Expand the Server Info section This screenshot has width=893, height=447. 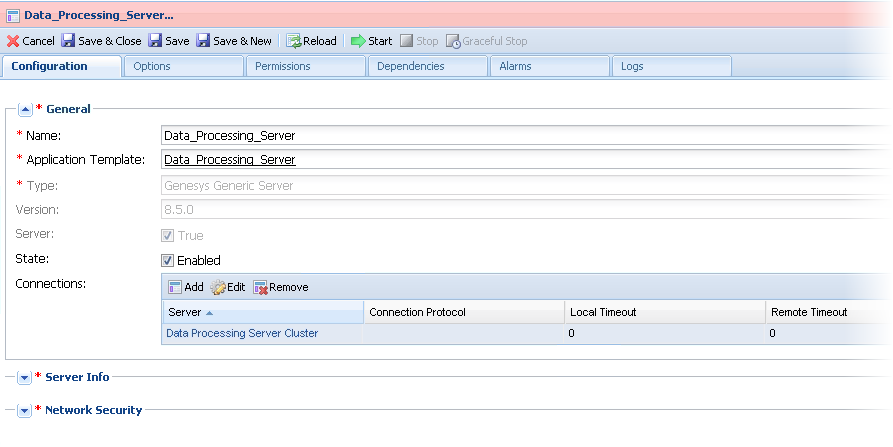[24, 378]
